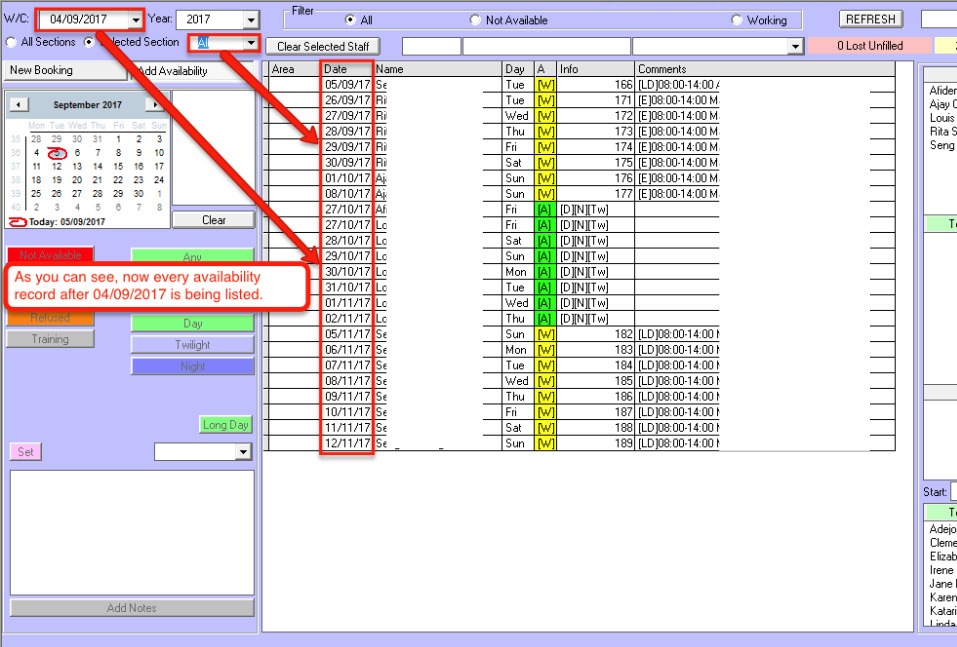The image size is (957, 647).
Task: Open the section selector dropdown
Action: coord(250,43)
